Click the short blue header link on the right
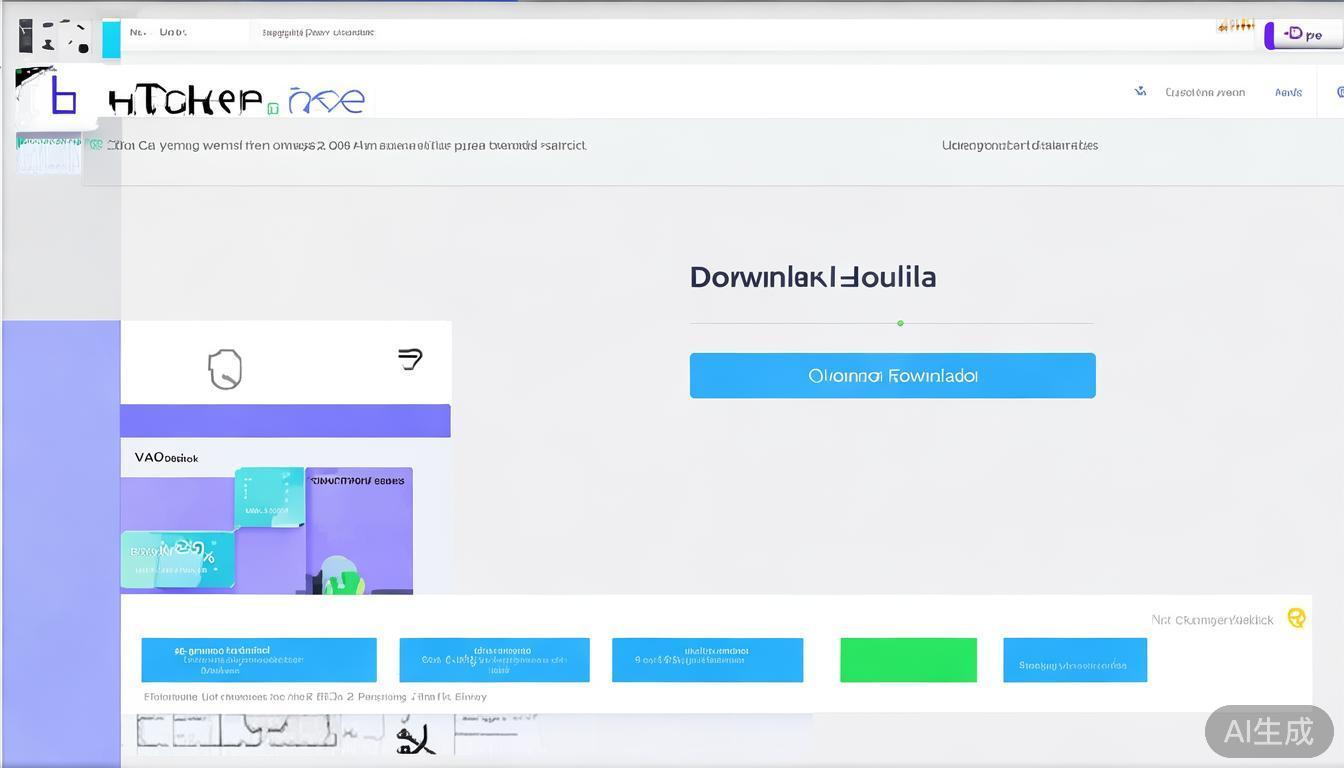 tap(1288, 92)
